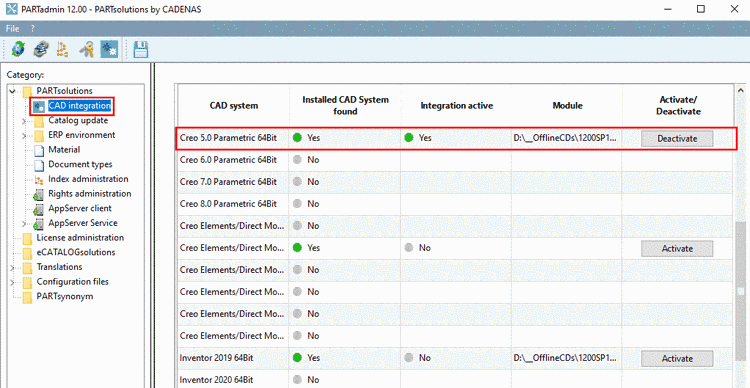
Task: Select the Inventor 2020 64Bit row
Action: (x=455, y=380)
